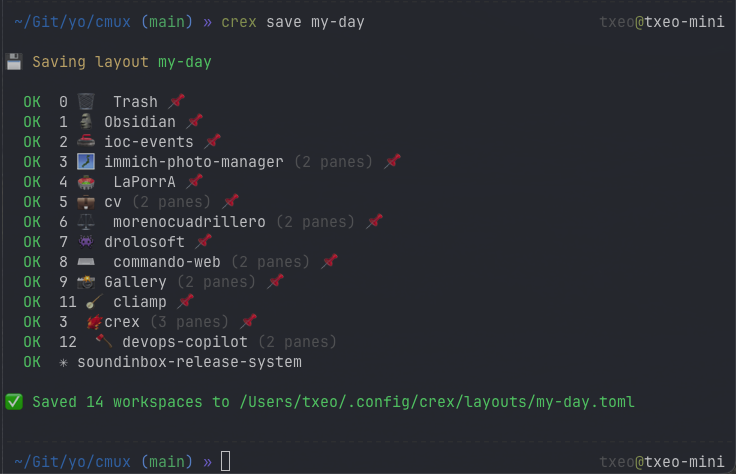
Task: Click the 'LaPorrA' workspace name
Action: [x=145, y=182]
